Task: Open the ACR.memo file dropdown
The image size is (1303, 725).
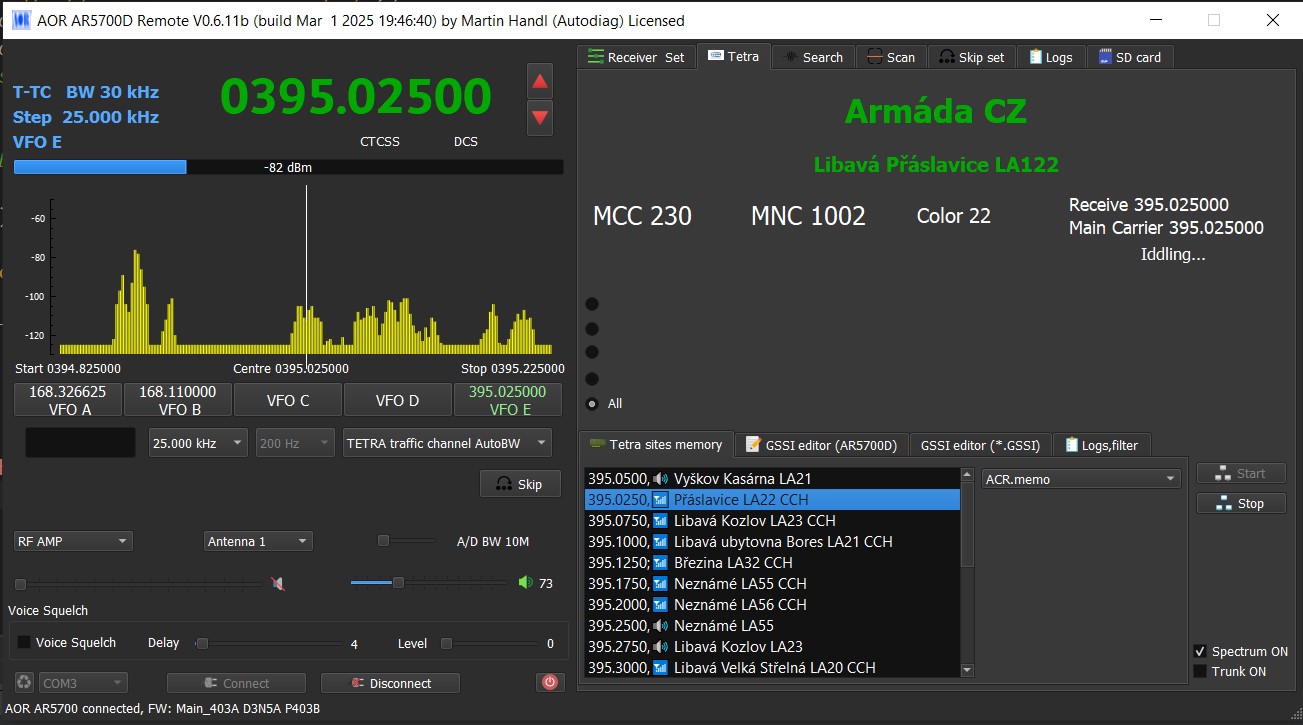Action: click(x=1081, y=479)
